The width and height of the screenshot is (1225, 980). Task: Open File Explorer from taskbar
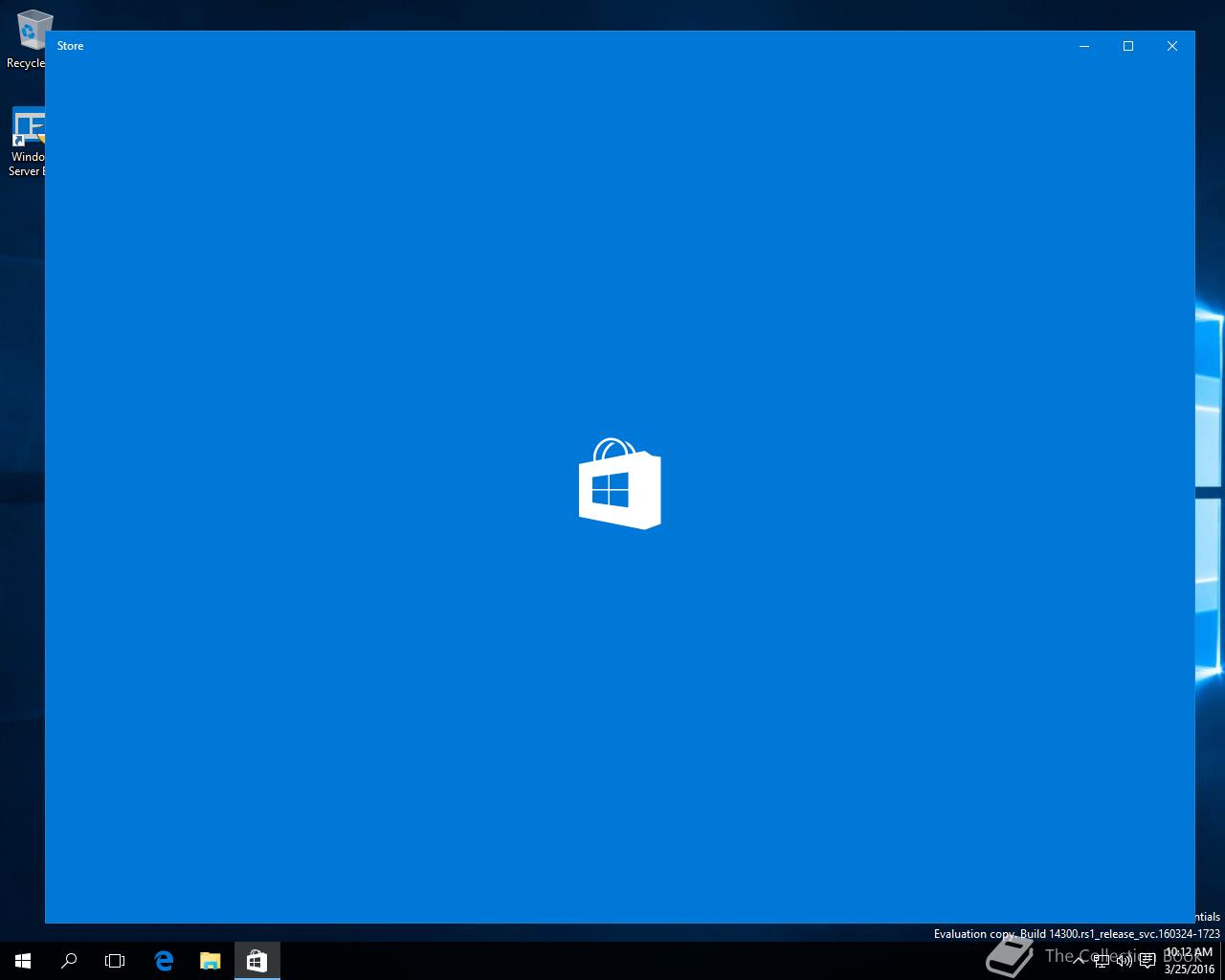pos(211,961)
